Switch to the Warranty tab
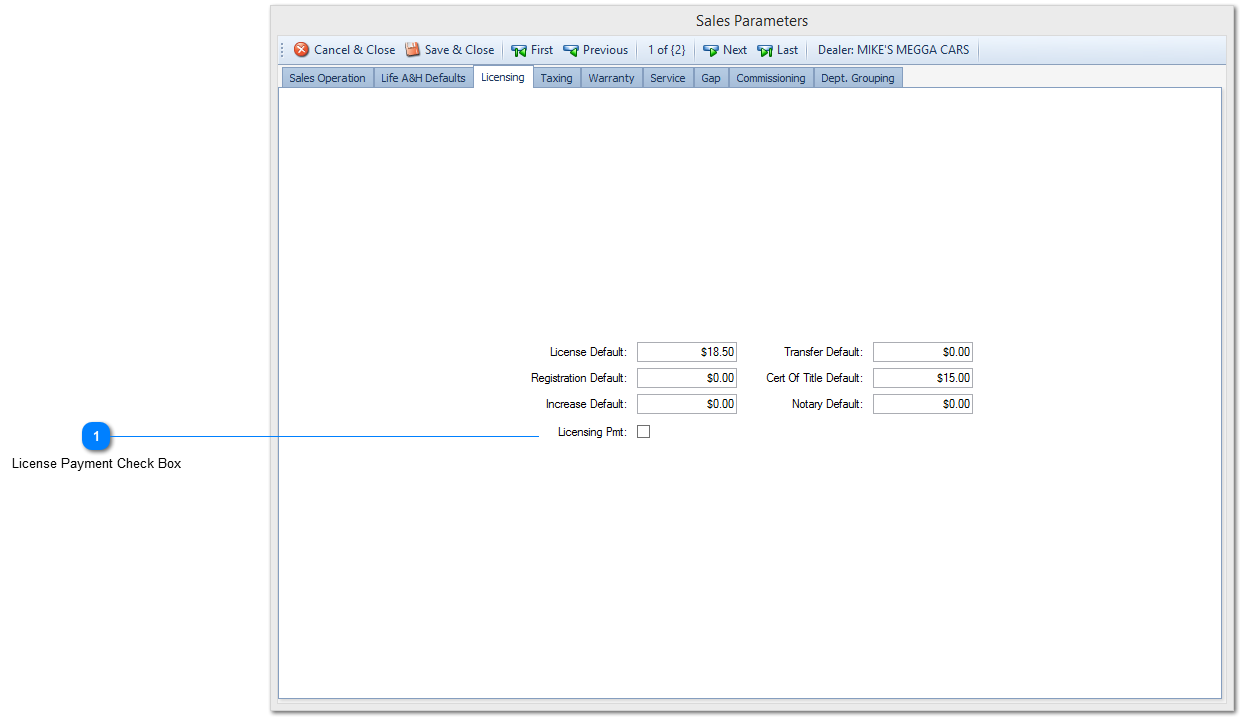This screenshot has height=720, width=1243. coord(611,78)
